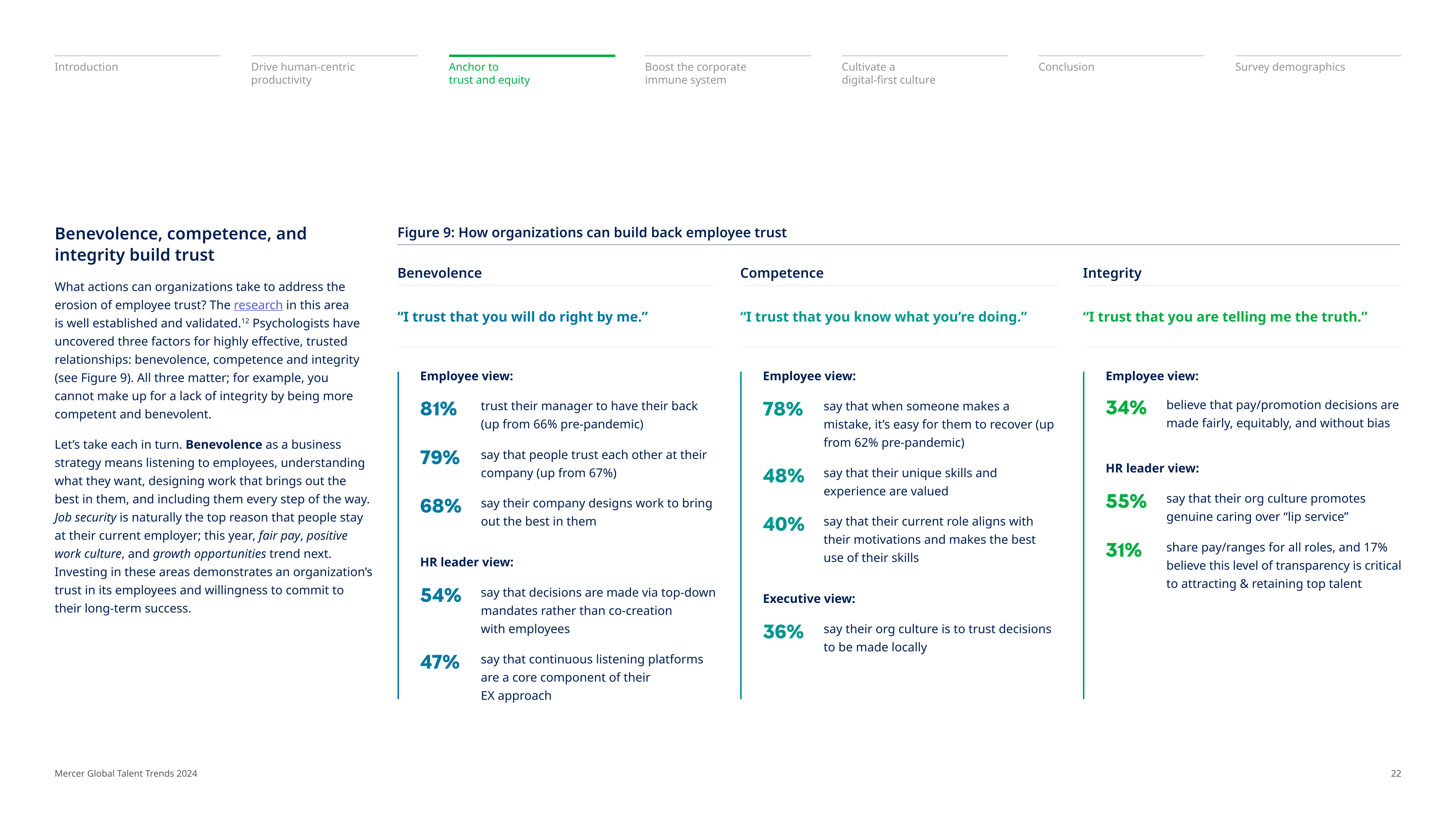Go to Drive human-centric productivity section
1456x819 pixels.
[303, 74]
